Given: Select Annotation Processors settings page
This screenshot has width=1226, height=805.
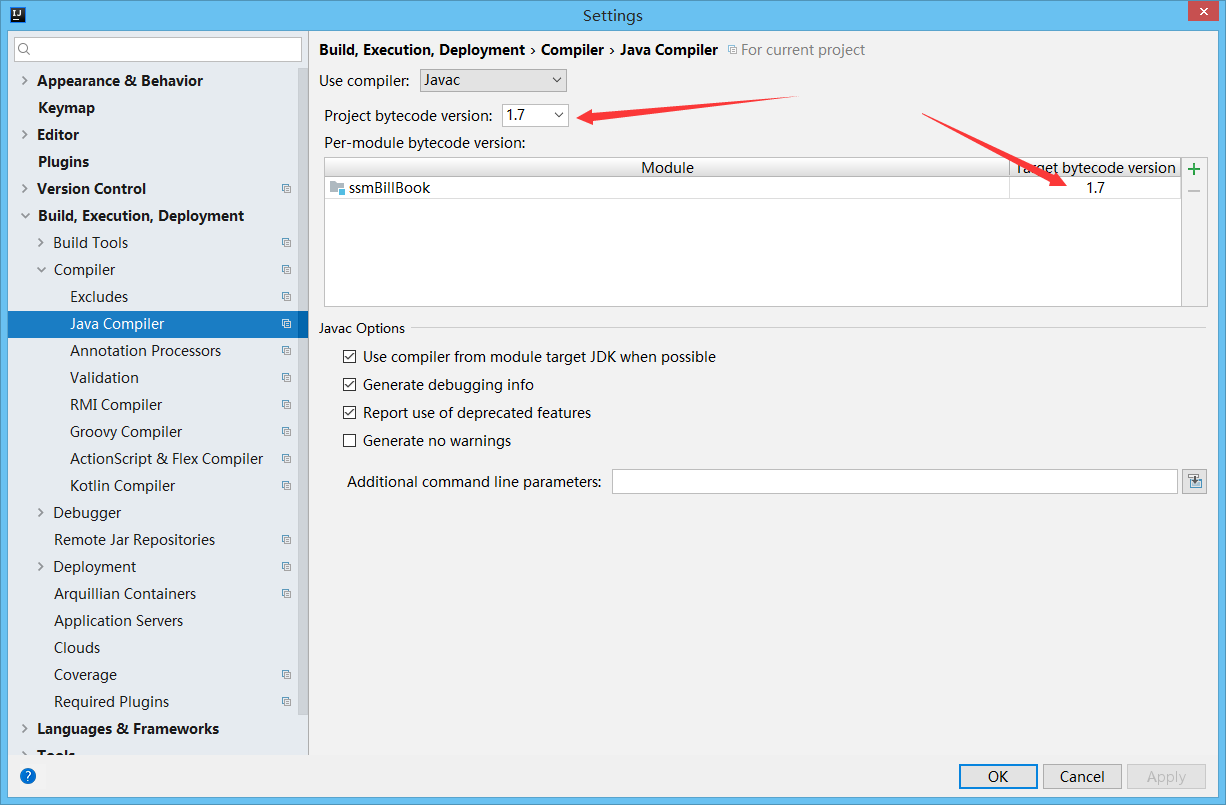Looking at the screenshot, I should [145, 351].
